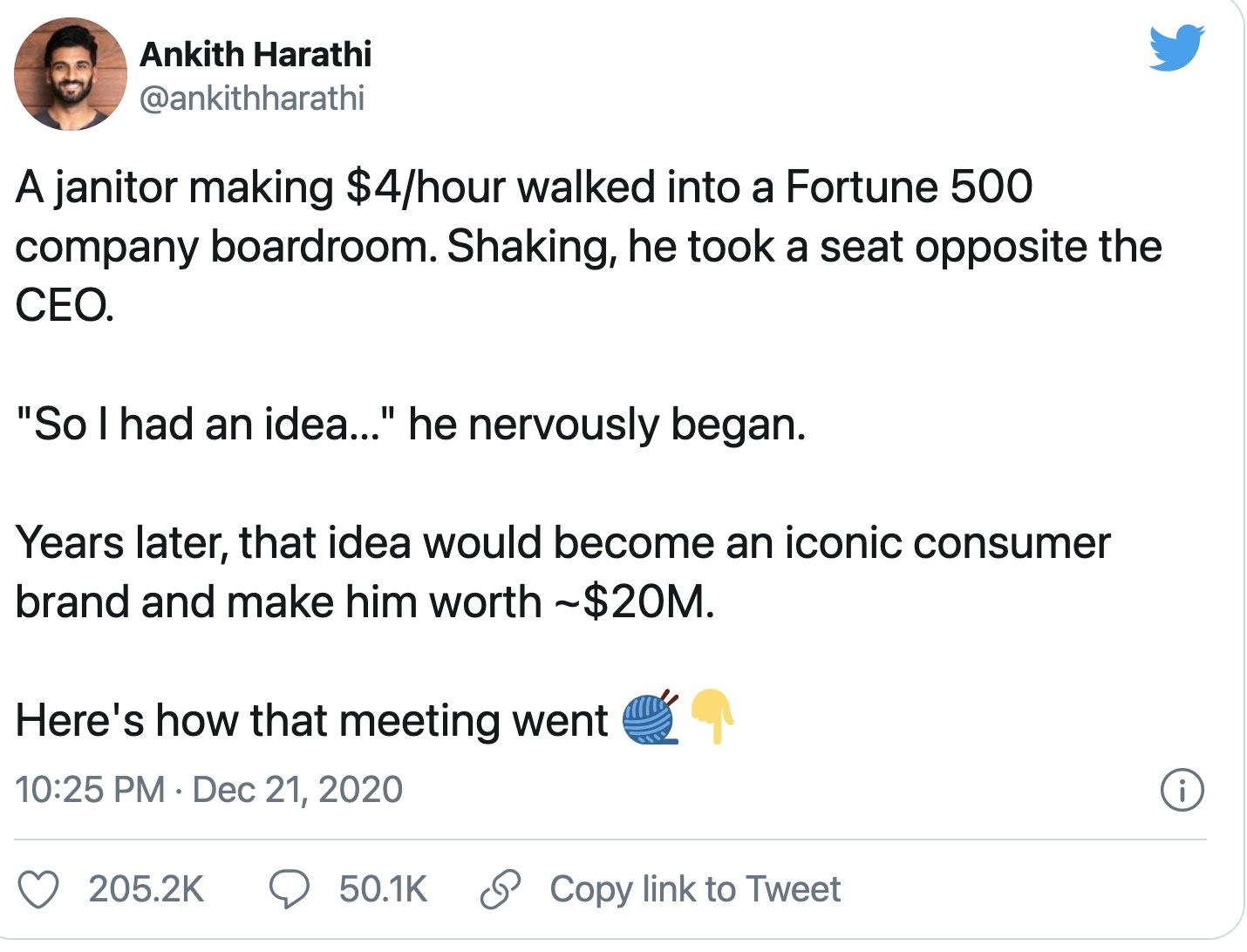Click the blue yarn ball emoji
The width and height of the screenshot is (1247, 952).
651,719
